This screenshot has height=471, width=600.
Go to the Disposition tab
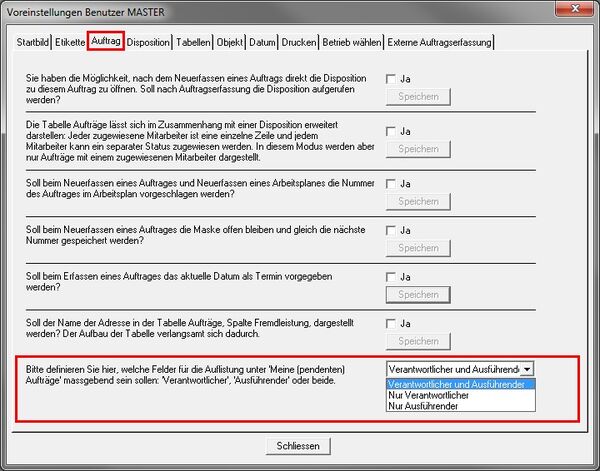(148, 42)
